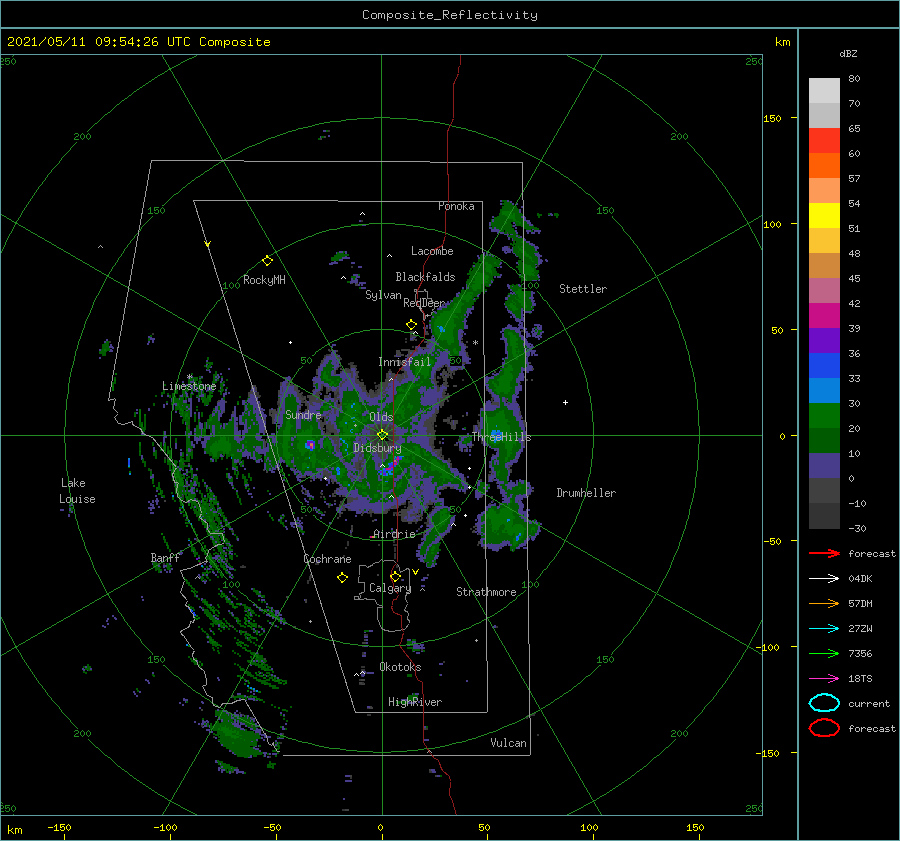The width and height of the screenshot is (900, 841).
Task: Click the white 04DK arrow in legend
Action: coord(824,579)
